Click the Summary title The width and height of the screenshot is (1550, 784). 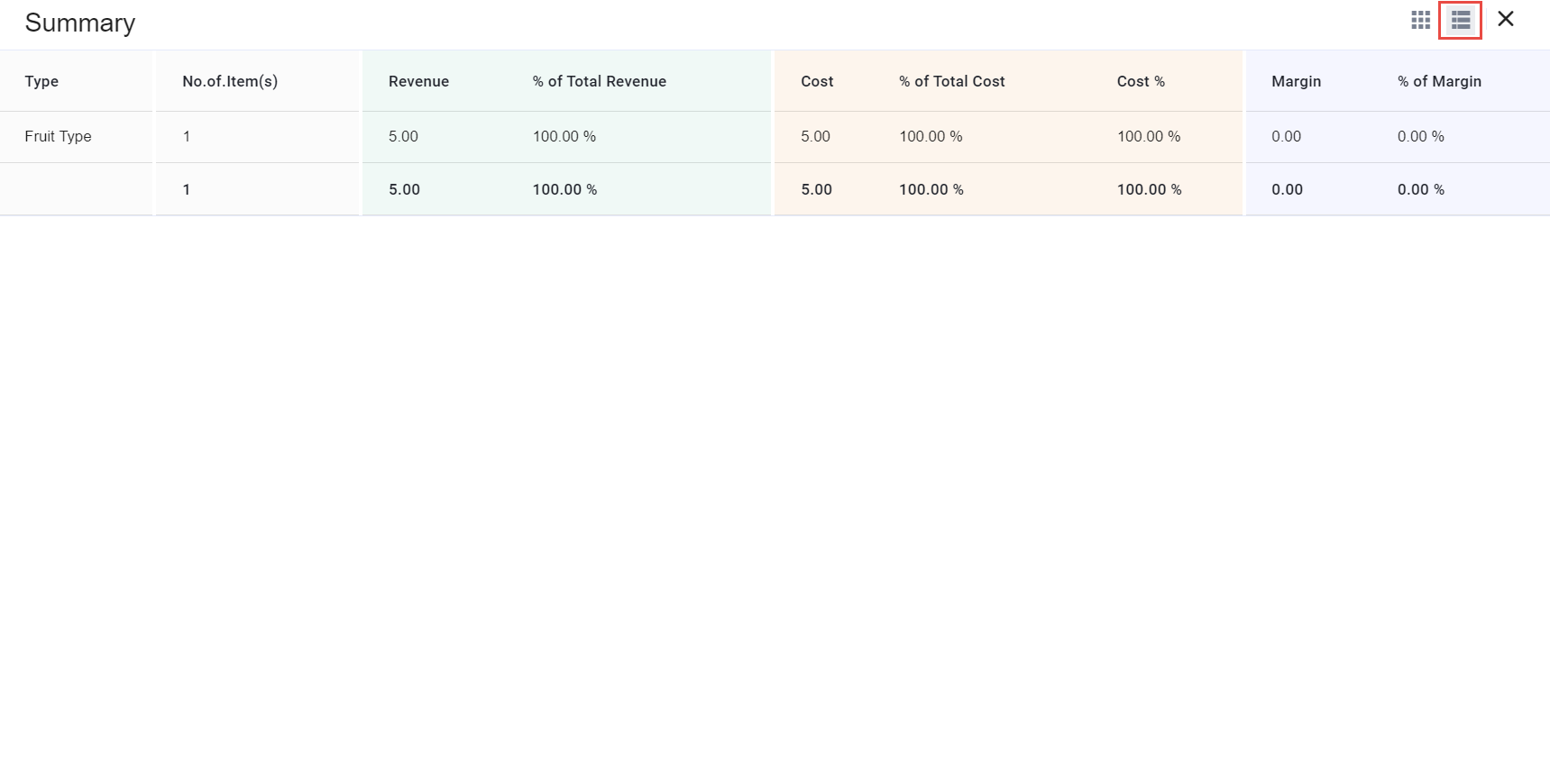point(80,23)
